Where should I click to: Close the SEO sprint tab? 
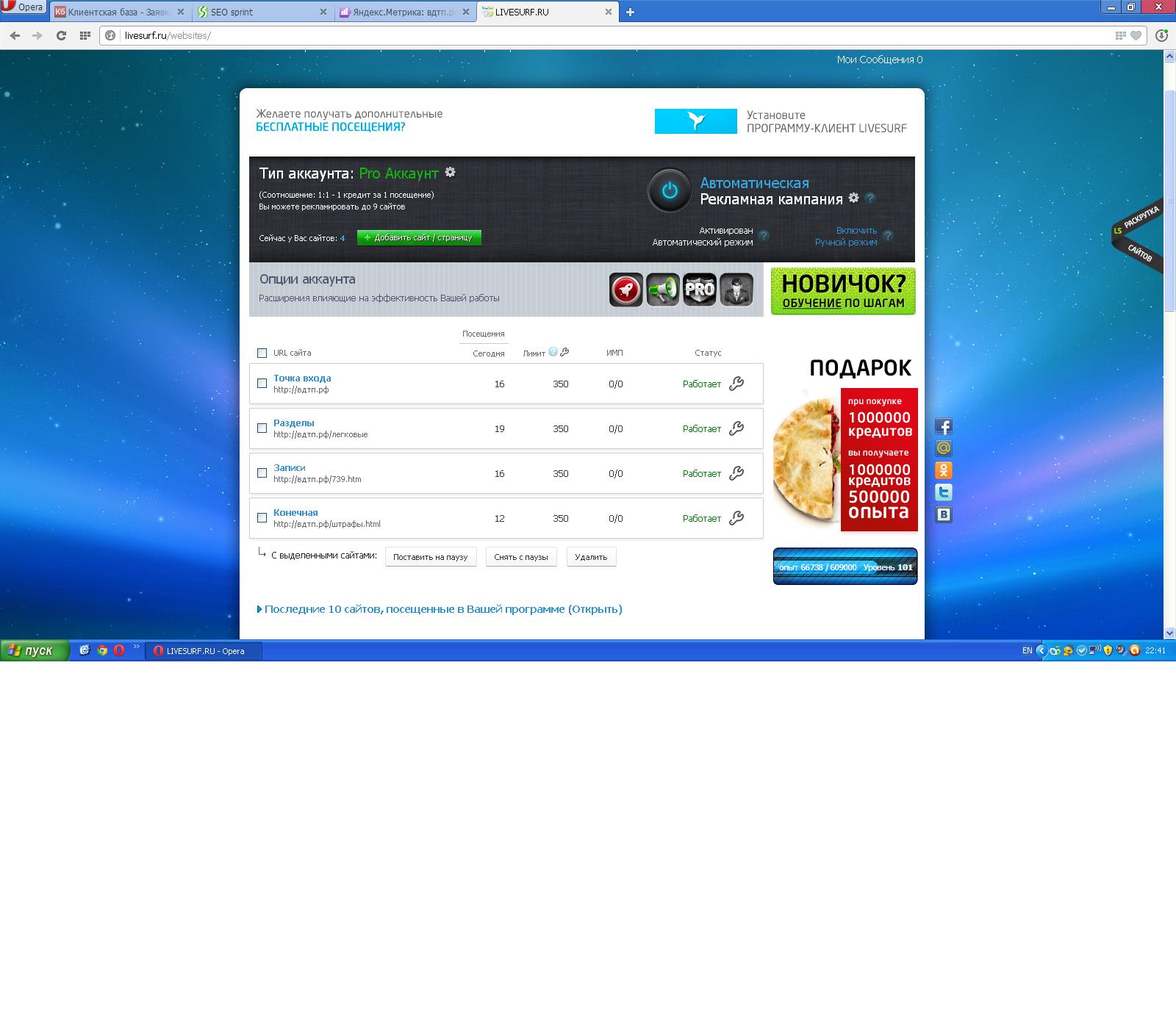[323, 12]
